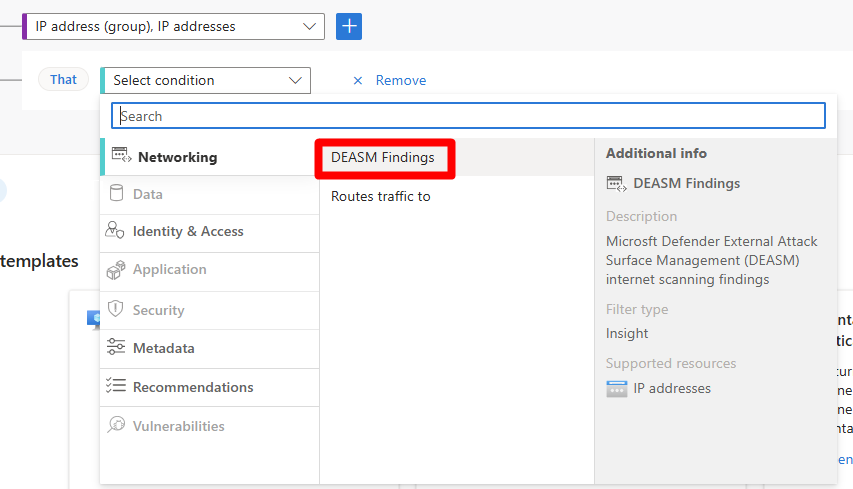853x489 pixels.
Task: Click the Networking category icon
Action: [121, 156]
